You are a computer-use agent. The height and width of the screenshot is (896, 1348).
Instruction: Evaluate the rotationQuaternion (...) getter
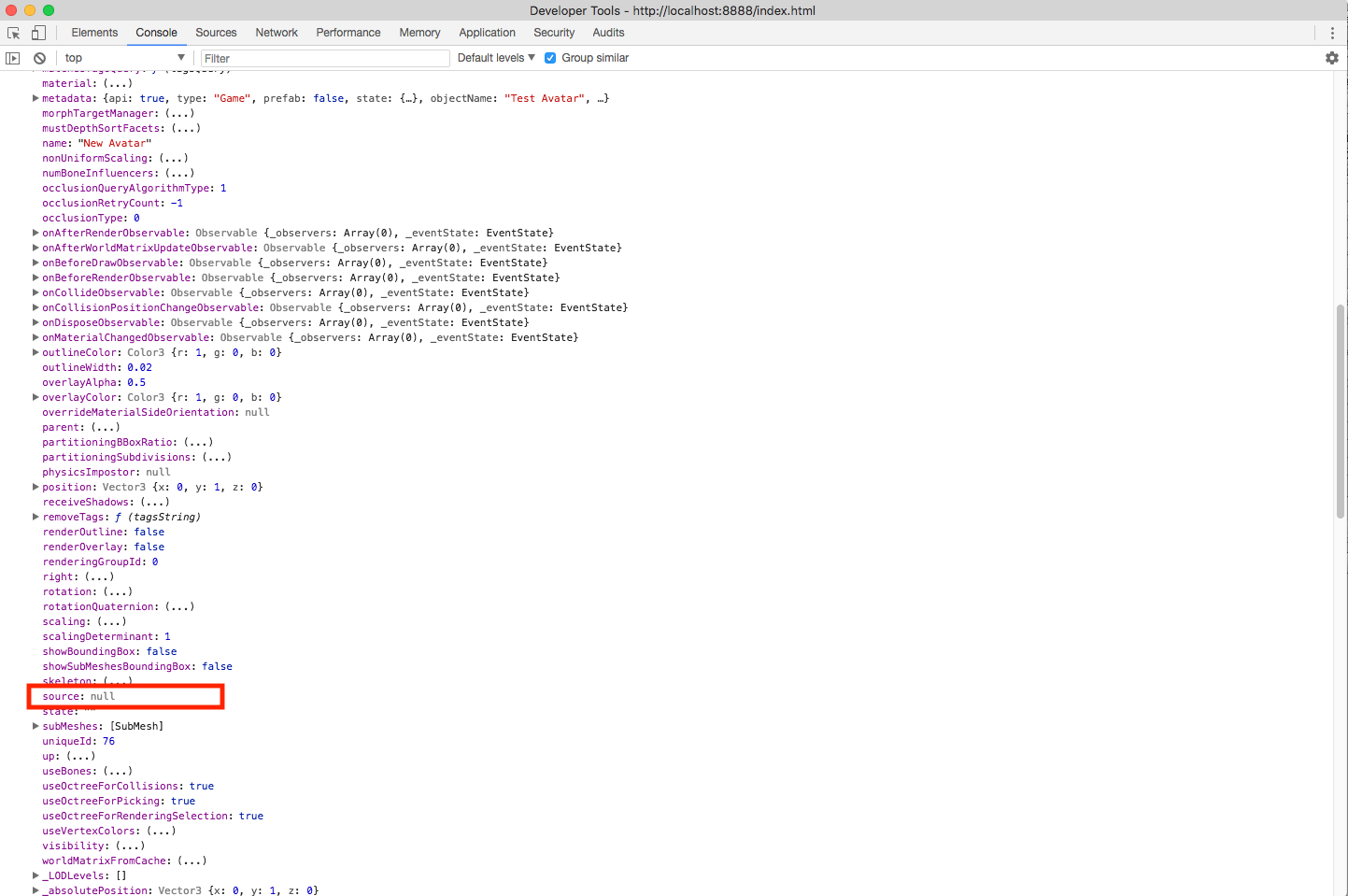pos(179,606)
